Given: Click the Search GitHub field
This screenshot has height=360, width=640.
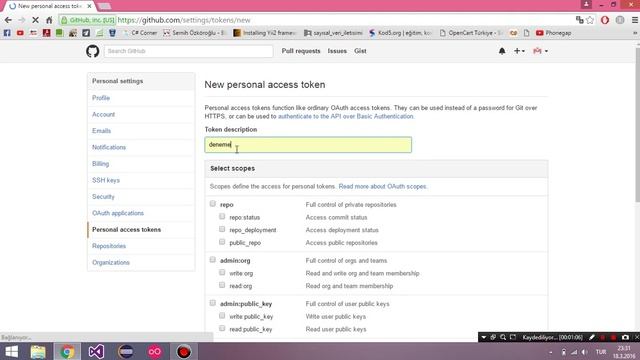Looking at the screenshot, I should pos(188,51).
